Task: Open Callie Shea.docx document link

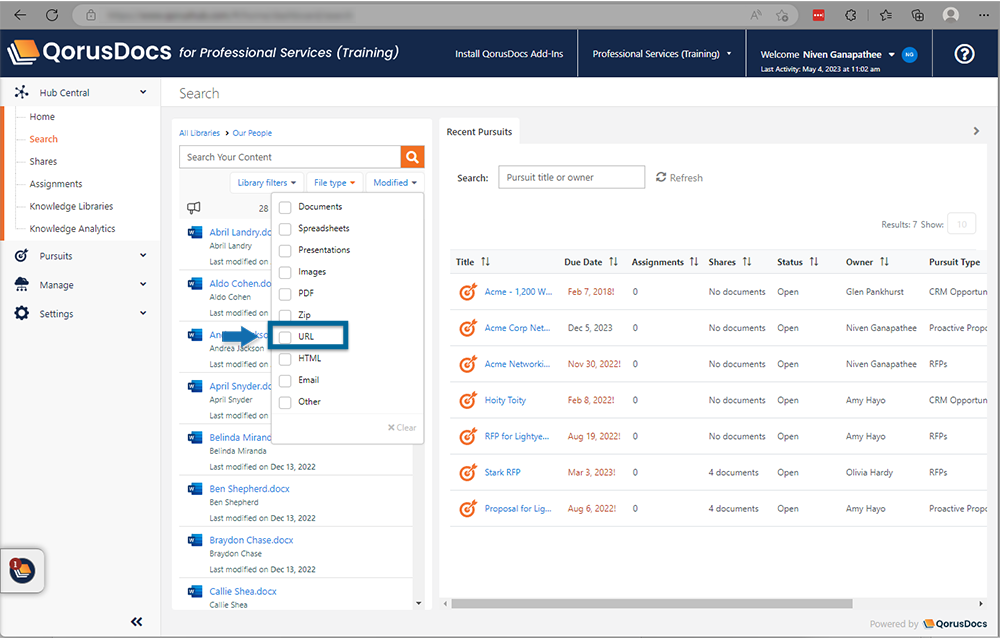Action: (x=243, y=591)
